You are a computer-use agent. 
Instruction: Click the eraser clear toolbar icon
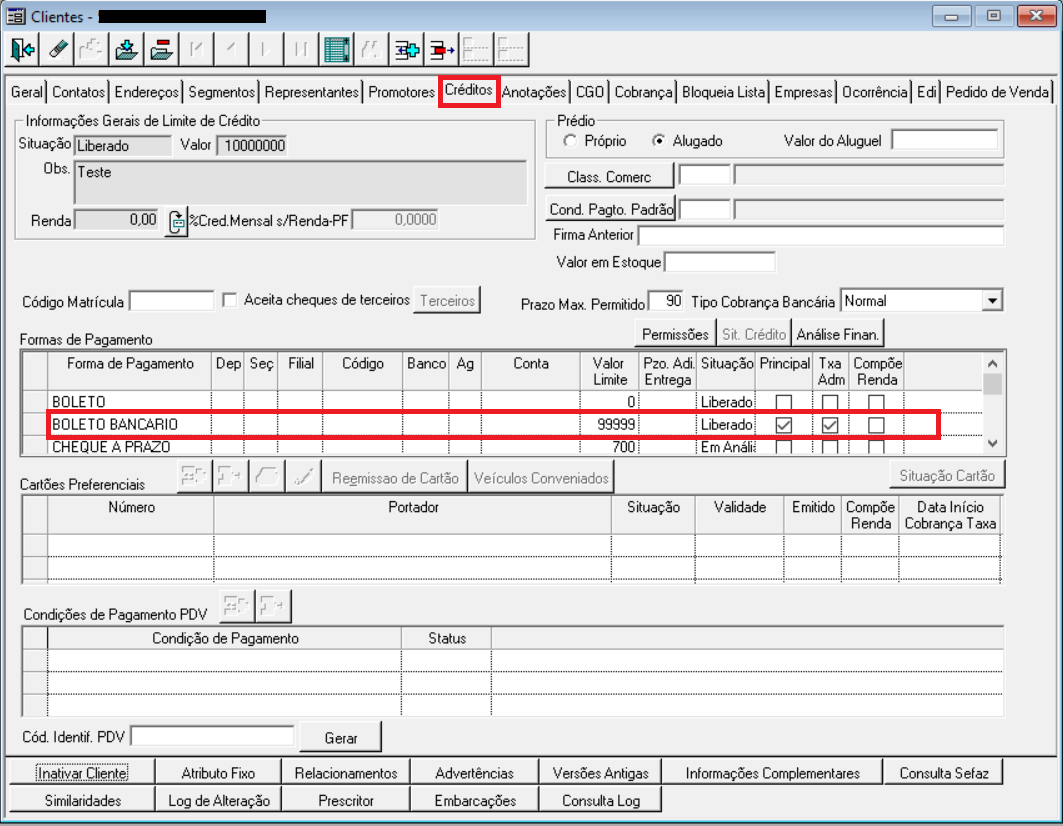pyautogui.click(x=57, y=50)
